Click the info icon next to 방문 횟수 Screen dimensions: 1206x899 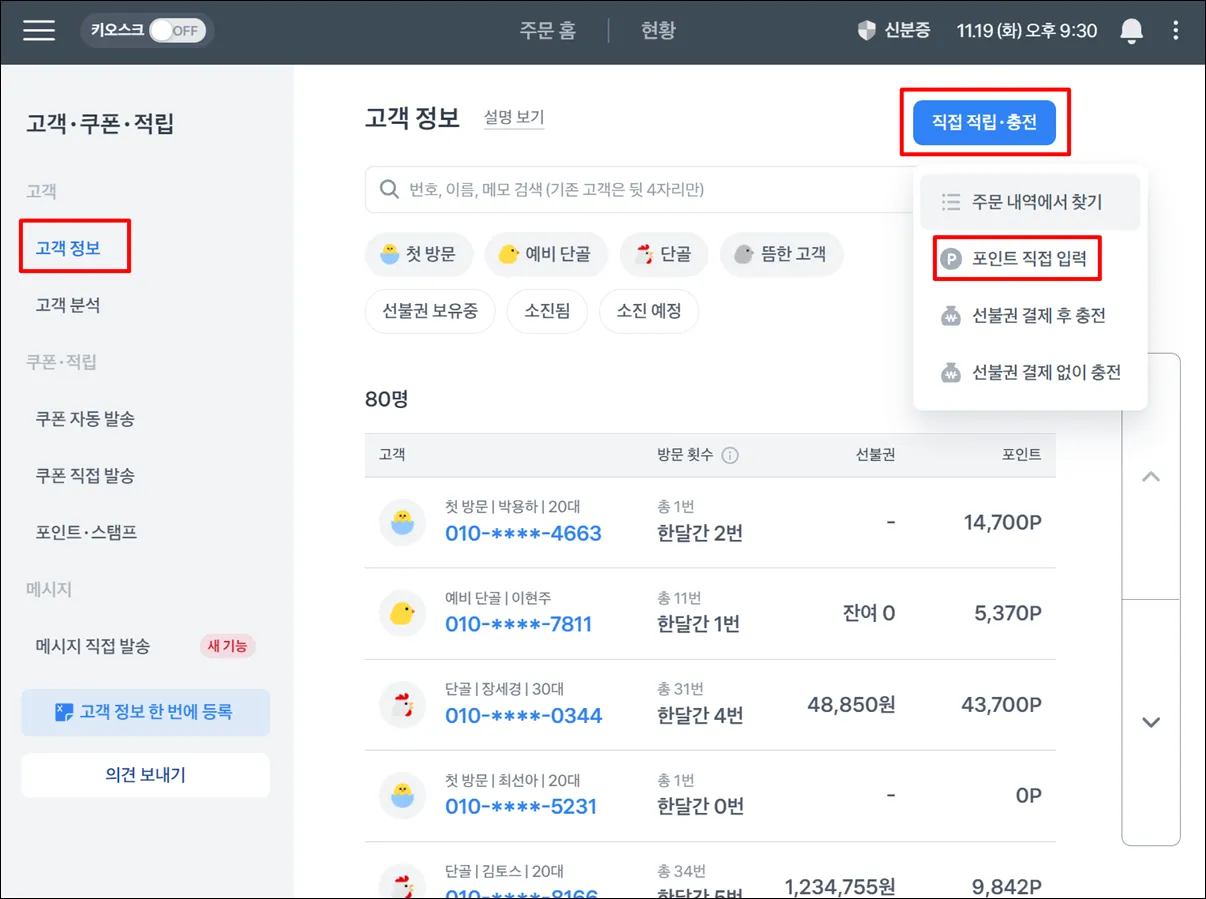[730, 455]
